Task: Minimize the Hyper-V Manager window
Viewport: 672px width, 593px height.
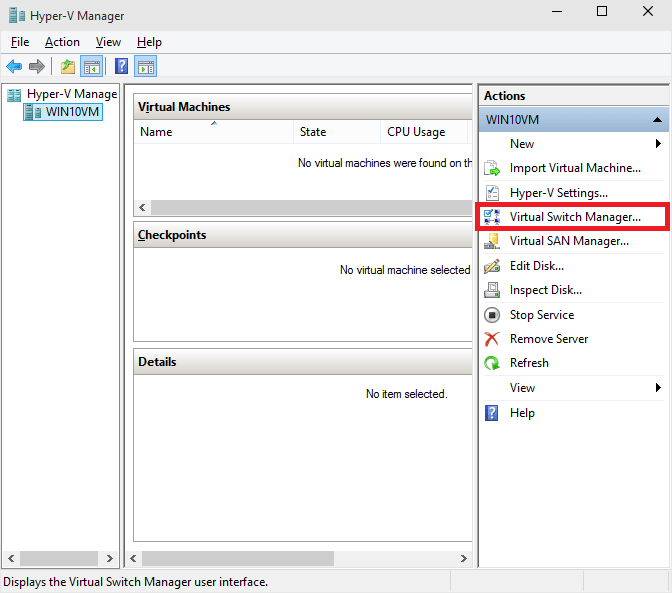Action: (557, 12)
